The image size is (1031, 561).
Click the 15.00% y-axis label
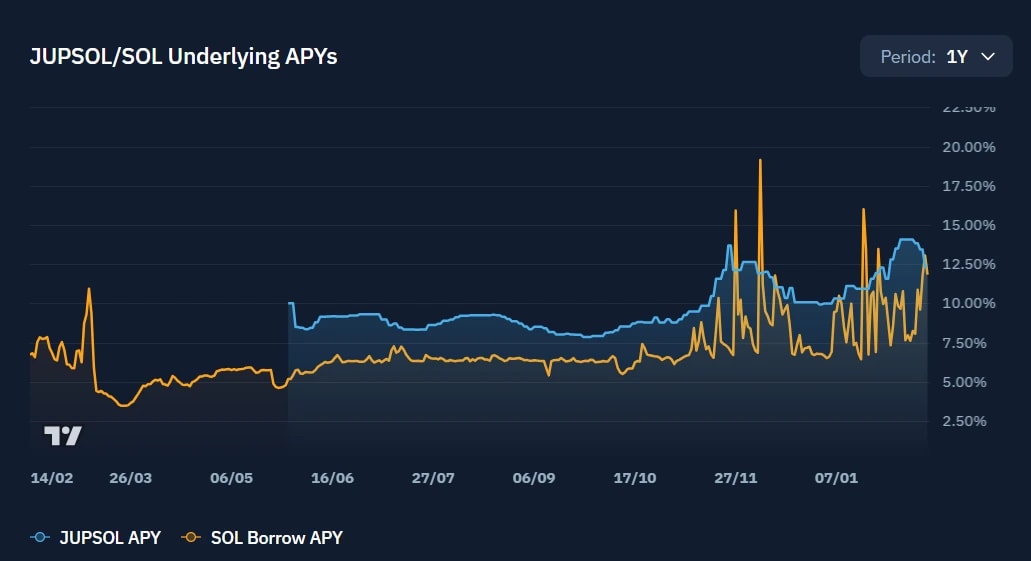(969, 225)
